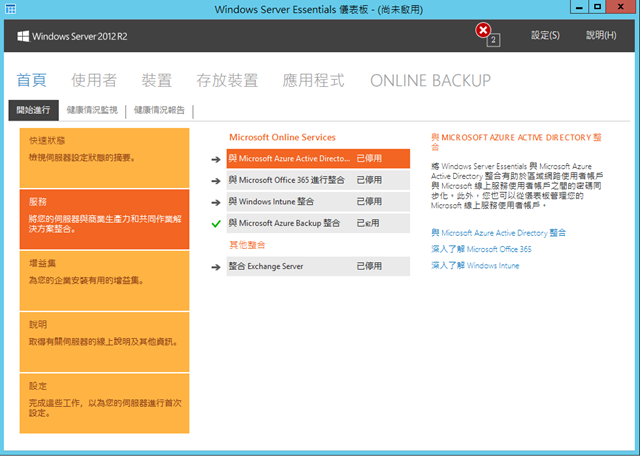This screenshot has width=640, height=457.
Task: Click the Microsoft Online Services heading
Action: [x=282, y=138]
